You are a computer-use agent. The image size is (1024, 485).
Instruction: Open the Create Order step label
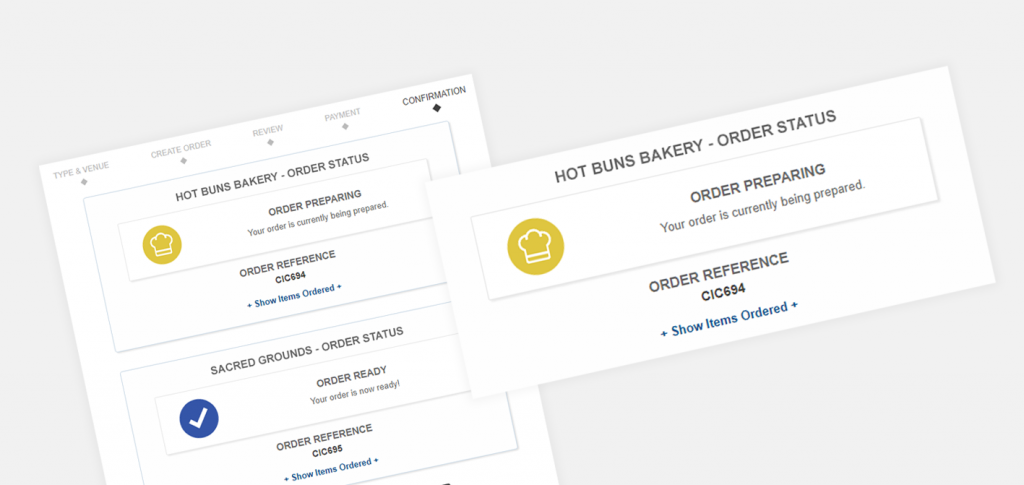(181, 149)
